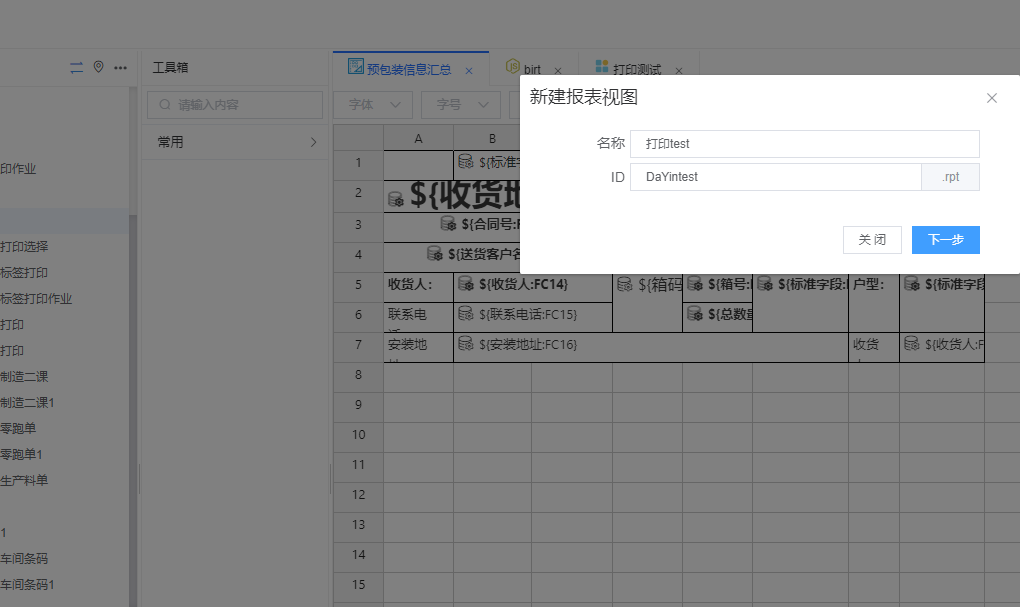This screenshot has height=607, width=1020.
Task: Click the ID input field
Action: 775,177
